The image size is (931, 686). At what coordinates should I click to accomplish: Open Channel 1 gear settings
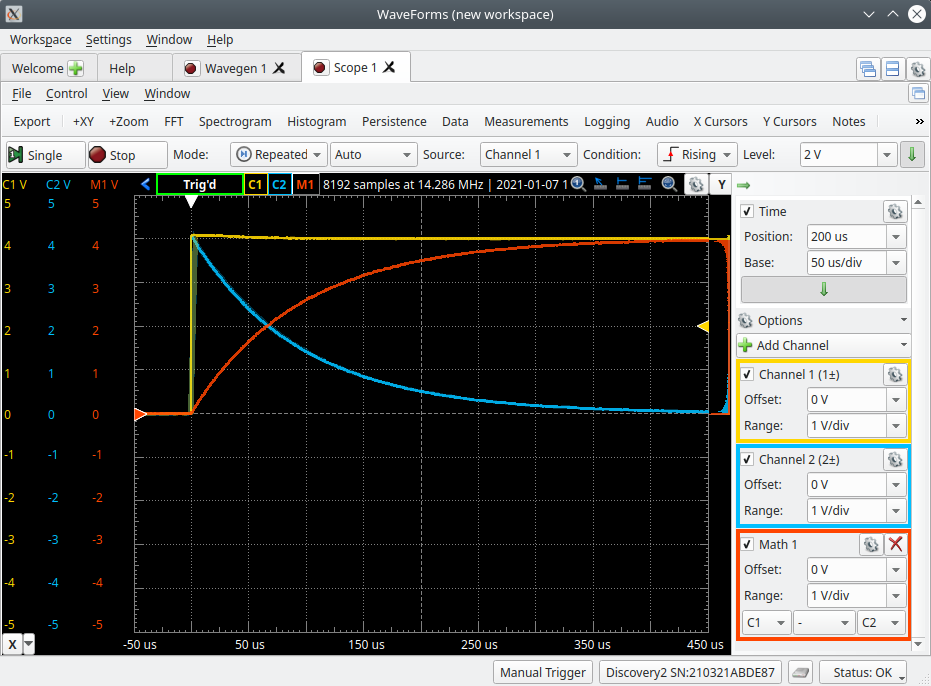pyautogui.click(x=894, y=375)
